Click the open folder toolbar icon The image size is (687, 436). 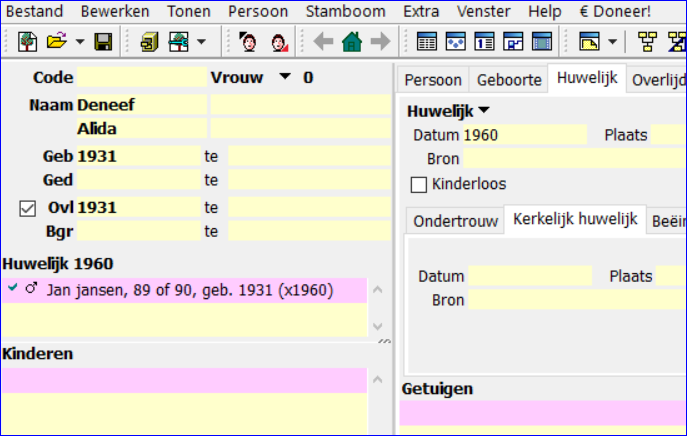click(57, 42)
